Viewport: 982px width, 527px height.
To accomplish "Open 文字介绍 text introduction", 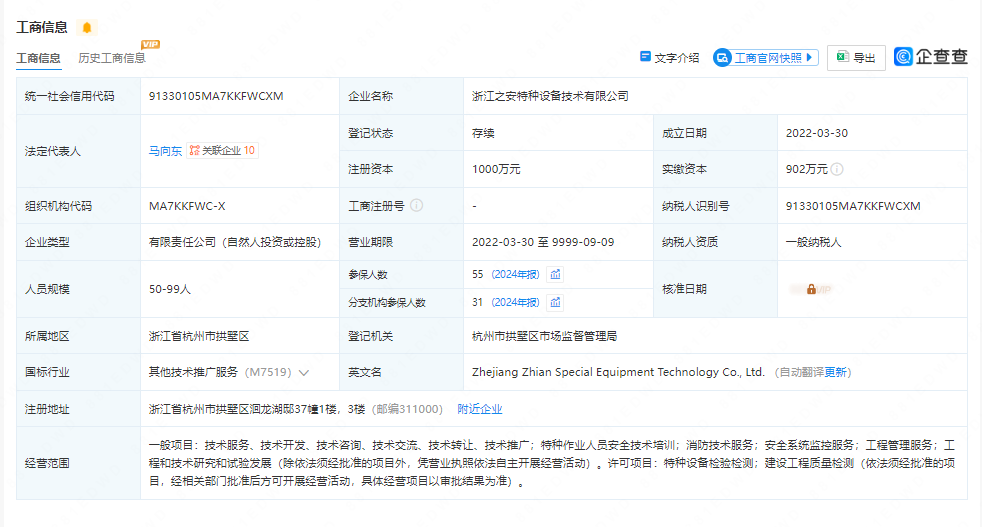I will click(669, 58).
